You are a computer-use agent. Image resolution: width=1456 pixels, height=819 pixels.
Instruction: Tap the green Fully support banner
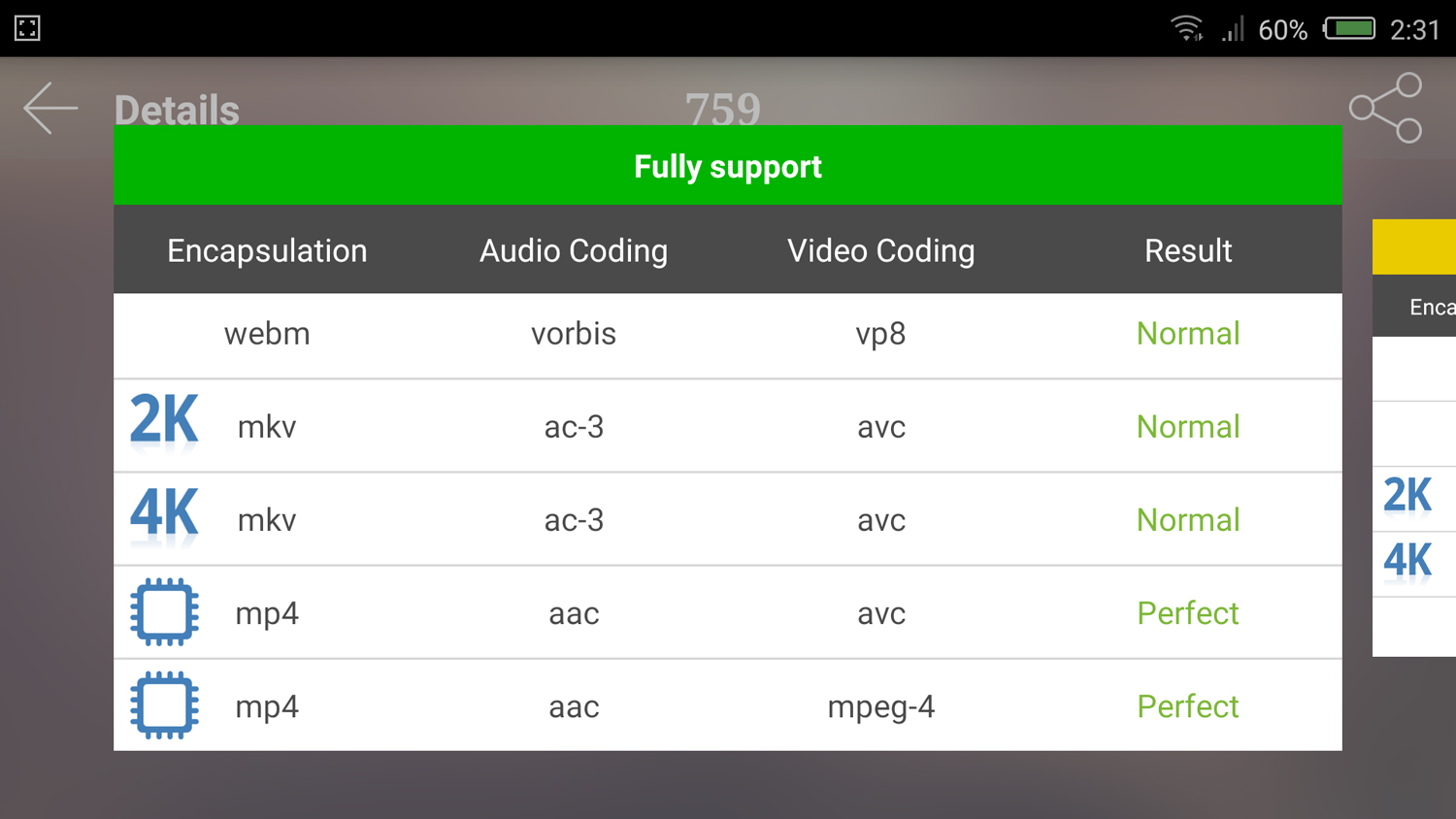tap(728, 166)
